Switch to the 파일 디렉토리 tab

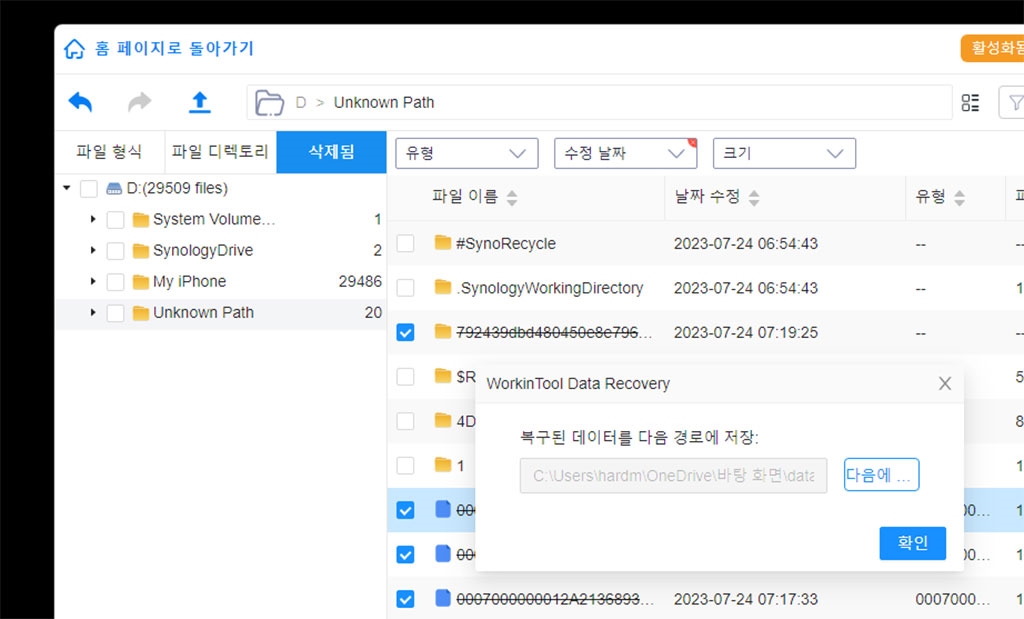coord(220,152)
